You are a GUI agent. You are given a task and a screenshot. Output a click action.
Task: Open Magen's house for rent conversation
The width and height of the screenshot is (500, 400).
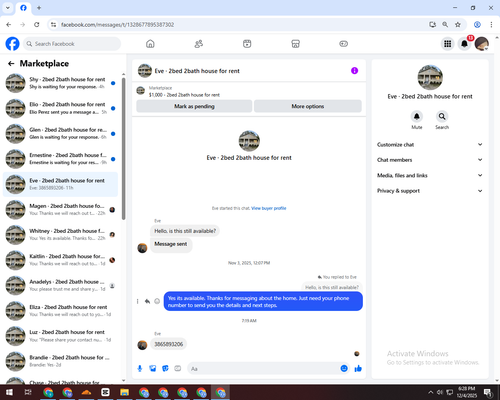tap(60, 210)
